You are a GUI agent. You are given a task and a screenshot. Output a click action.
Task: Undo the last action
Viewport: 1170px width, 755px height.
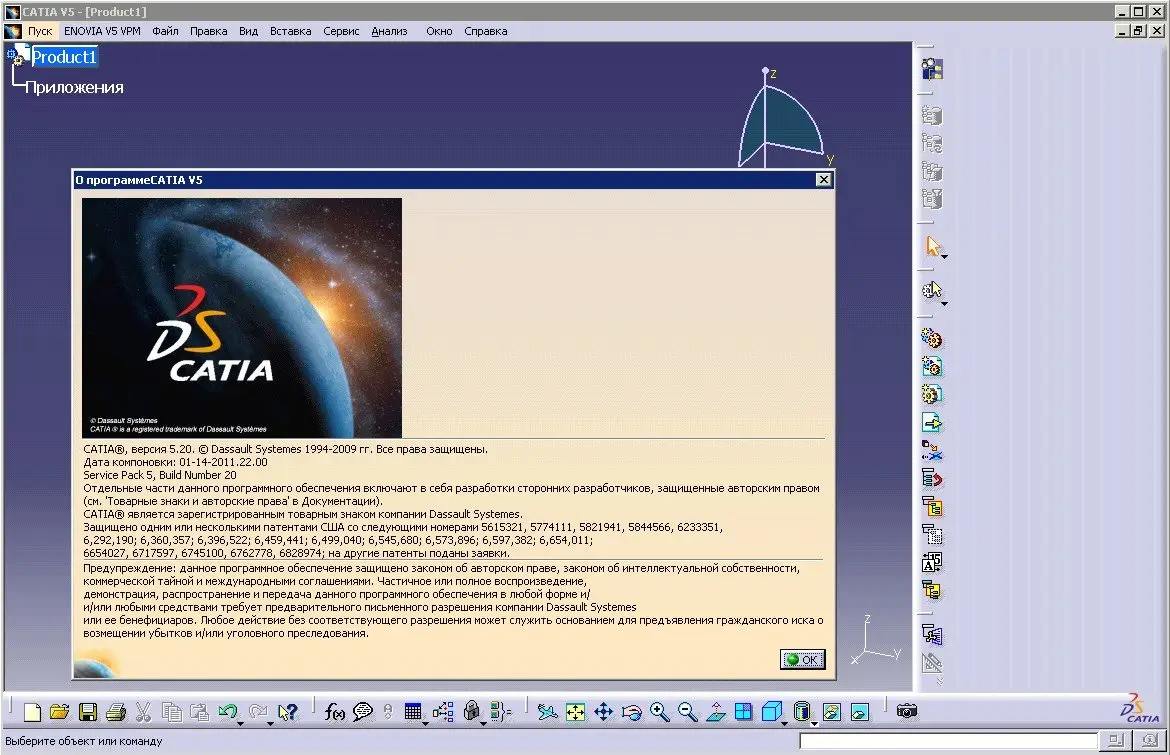point(227,712)
